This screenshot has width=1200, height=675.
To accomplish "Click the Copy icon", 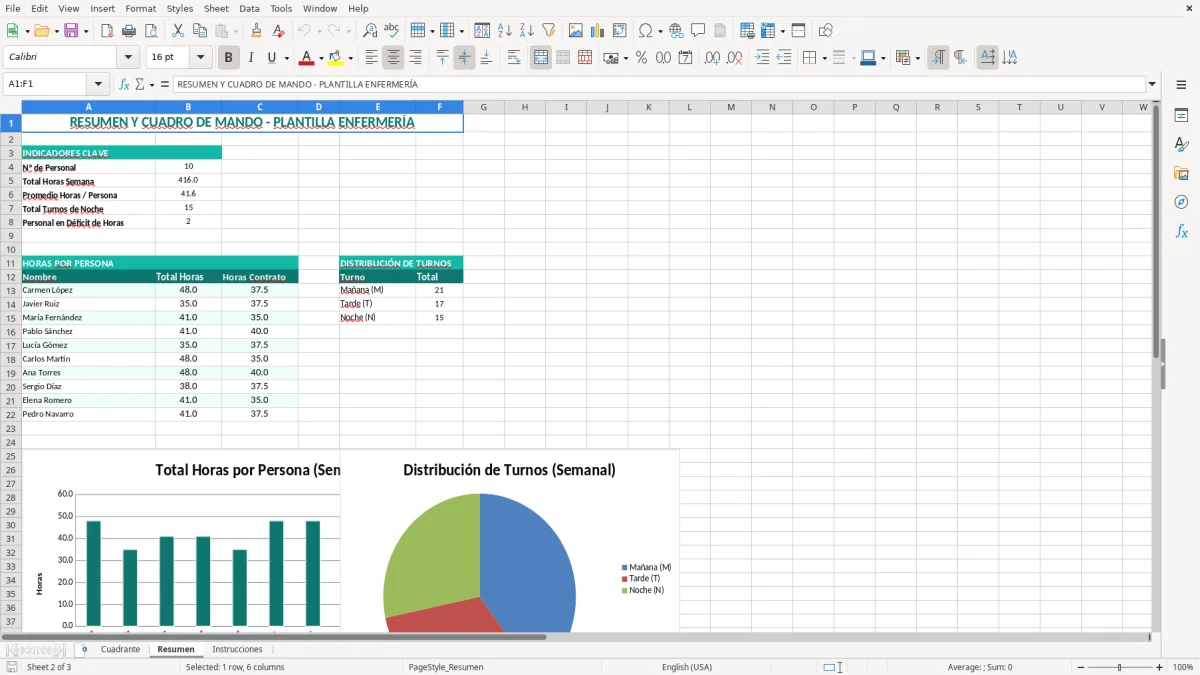I will (x=200, y=31).
